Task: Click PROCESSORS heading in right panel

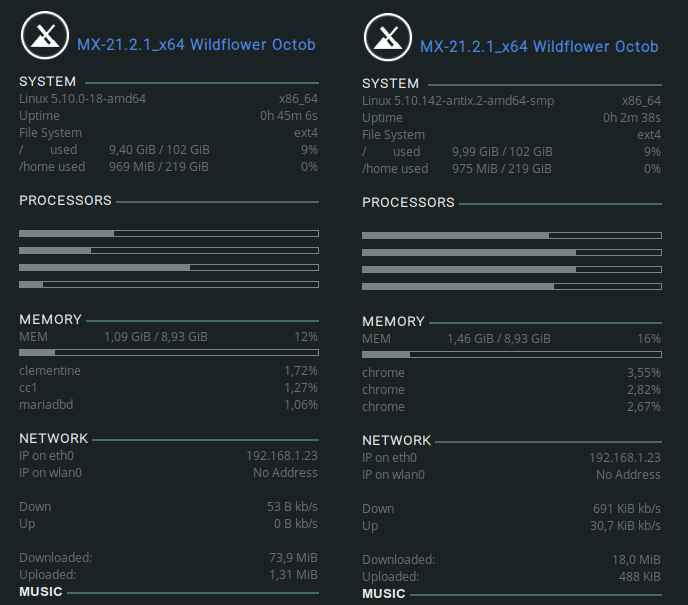Action: coord(408,203)
